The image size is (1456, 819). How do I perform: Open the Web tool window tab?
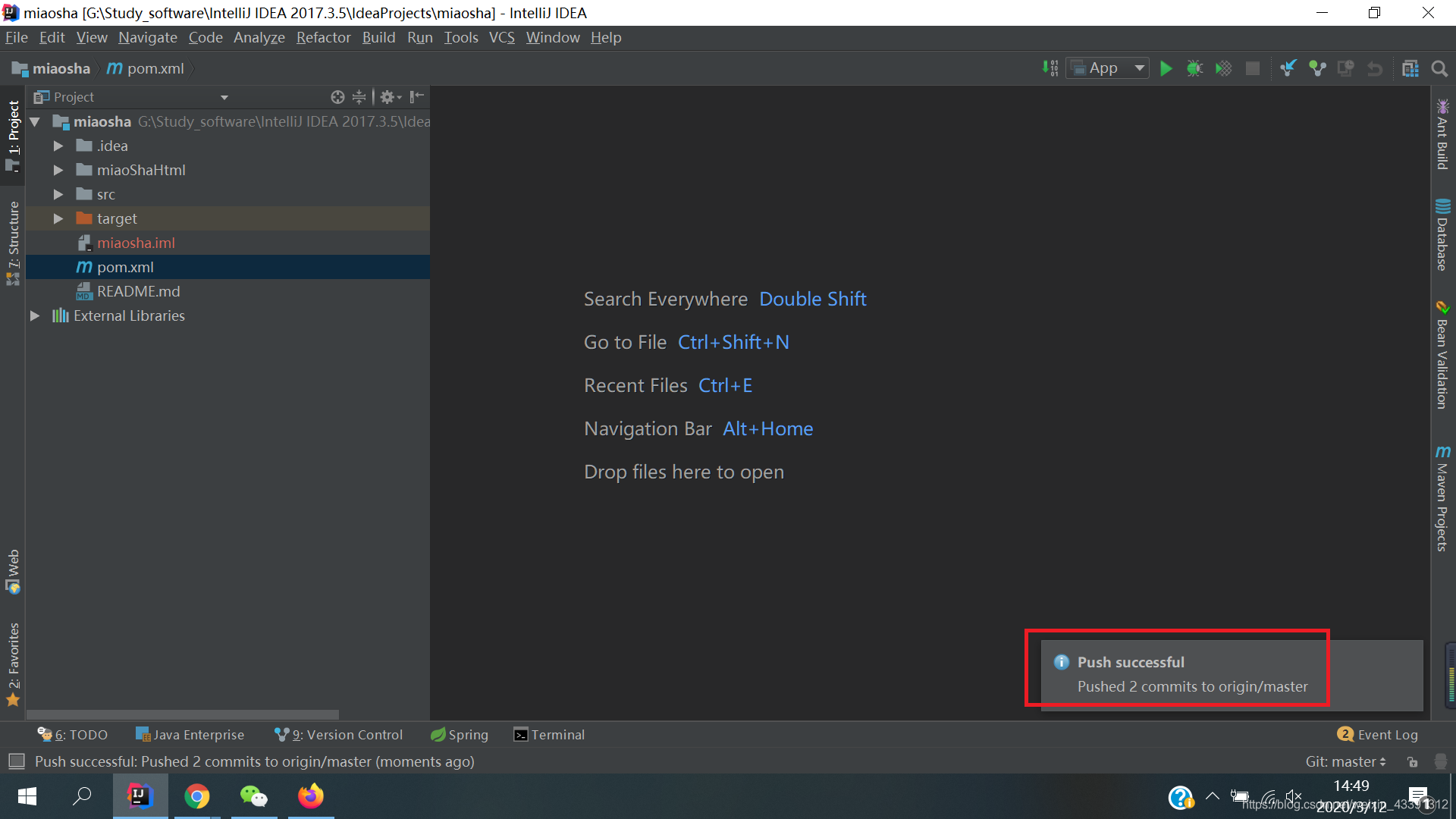pos(13,572)
